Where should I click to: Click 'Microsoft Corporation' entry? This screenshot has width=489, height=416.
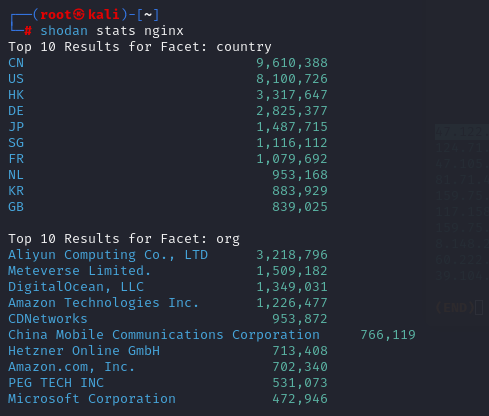92,399
